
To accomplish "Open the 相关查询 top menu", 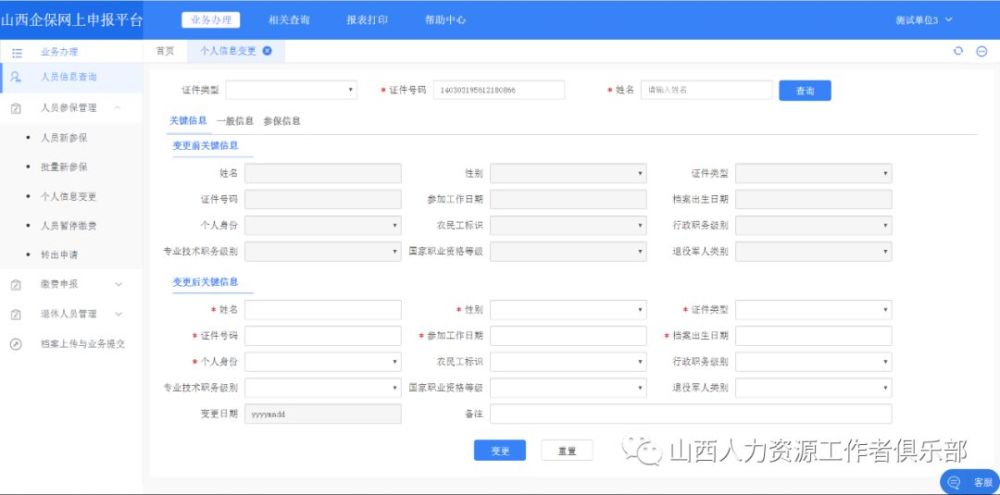I will tap(289, 20).
